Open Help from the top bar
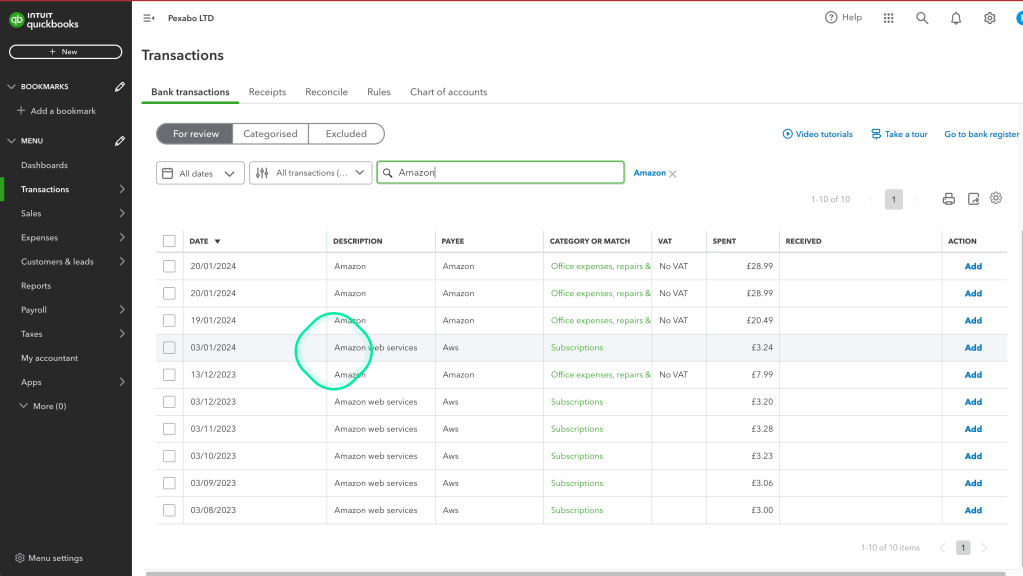The height and width of the screenshot is (576, 1023). tap(843, 18)
